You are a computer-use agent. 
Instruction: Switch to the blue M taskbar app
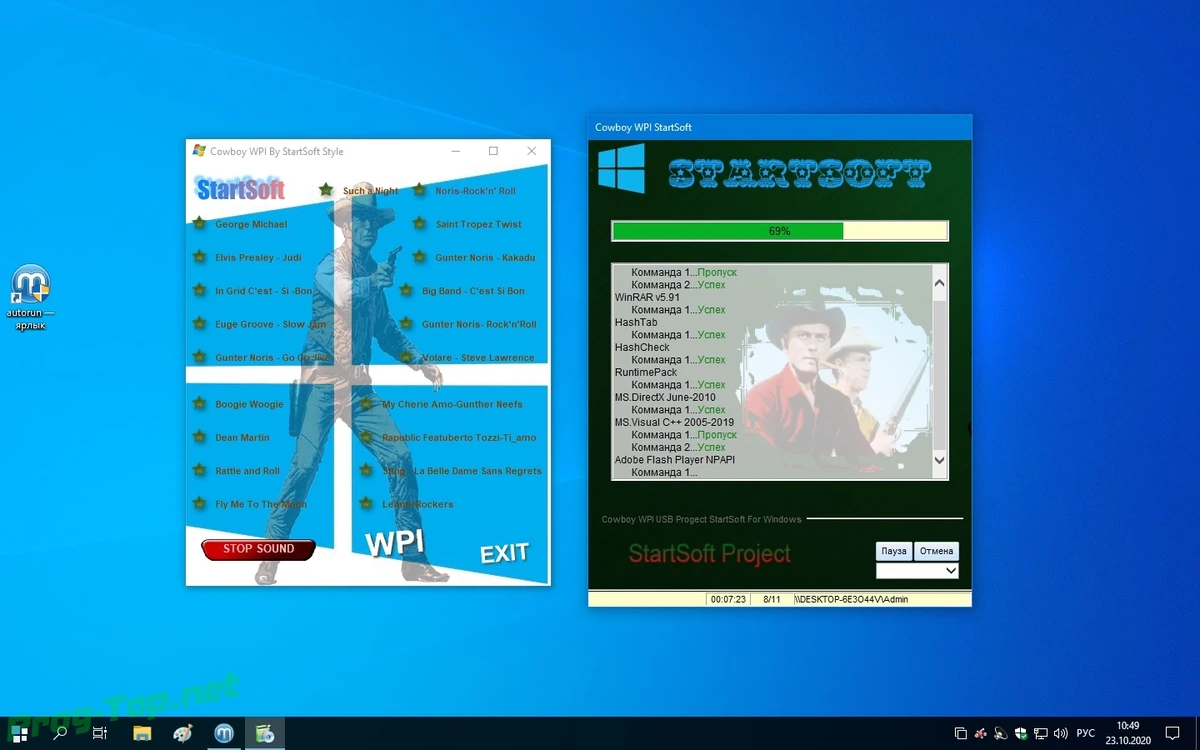pyautogui.click(x=224, y=733)
